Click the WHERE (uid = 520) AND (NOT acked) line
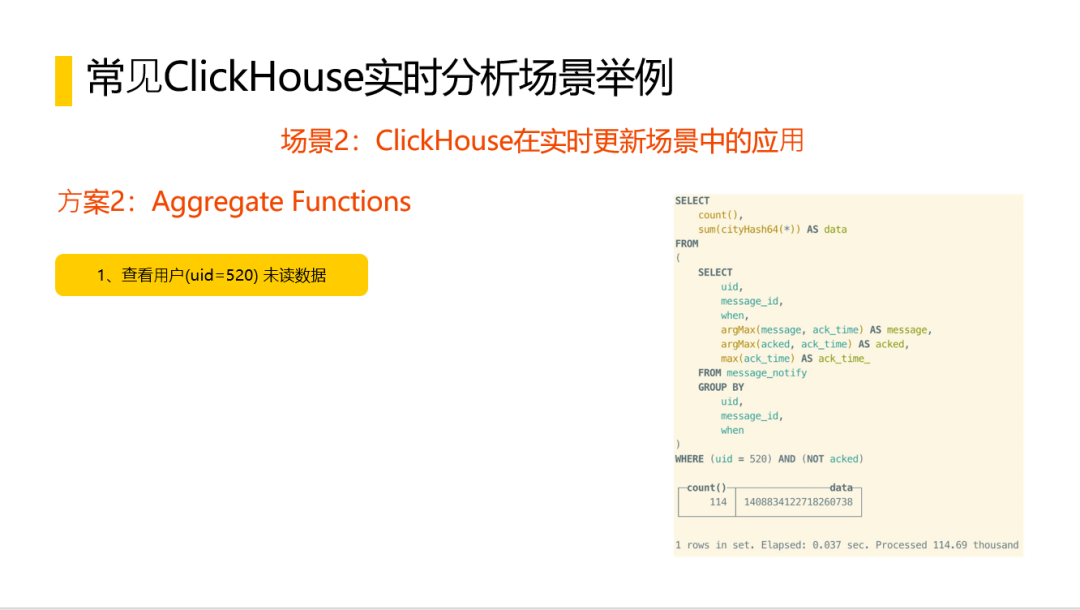This screenshot has width=1080, height=610. (x=769, y=459)
